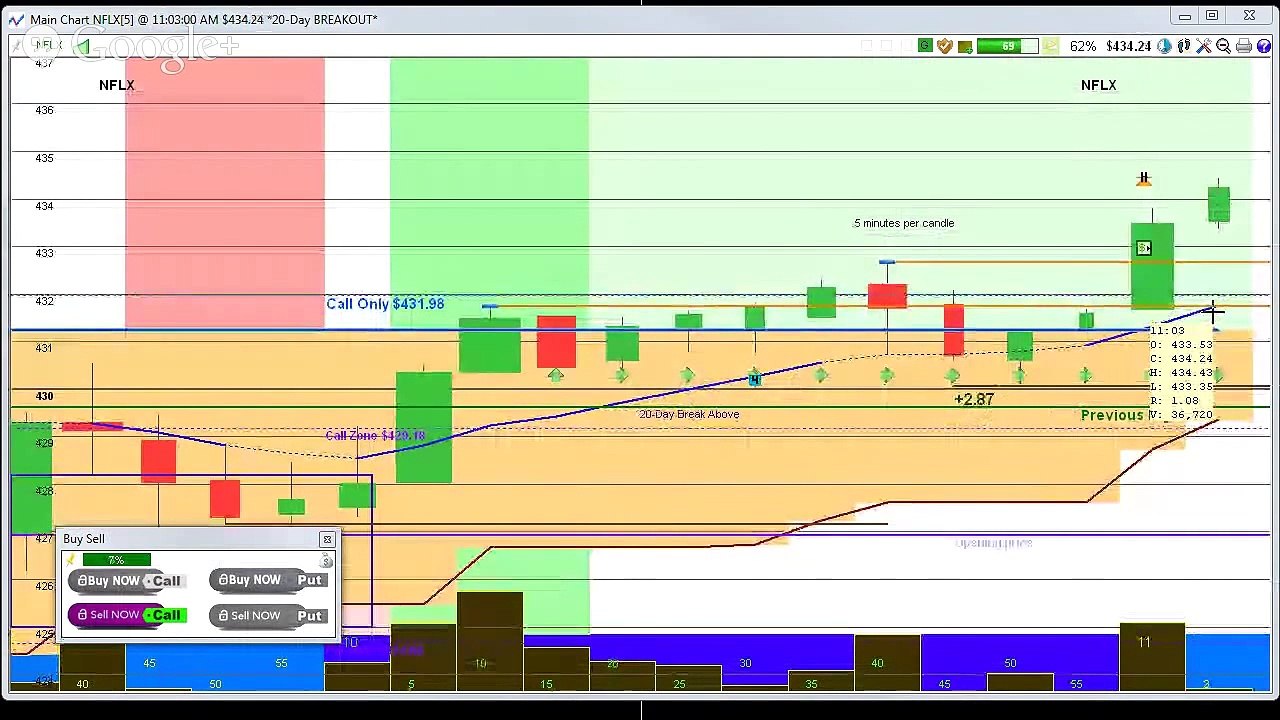1280x720 pixels.
Task: Click the orange shield checkmark icon
Action: coord(945,46)
